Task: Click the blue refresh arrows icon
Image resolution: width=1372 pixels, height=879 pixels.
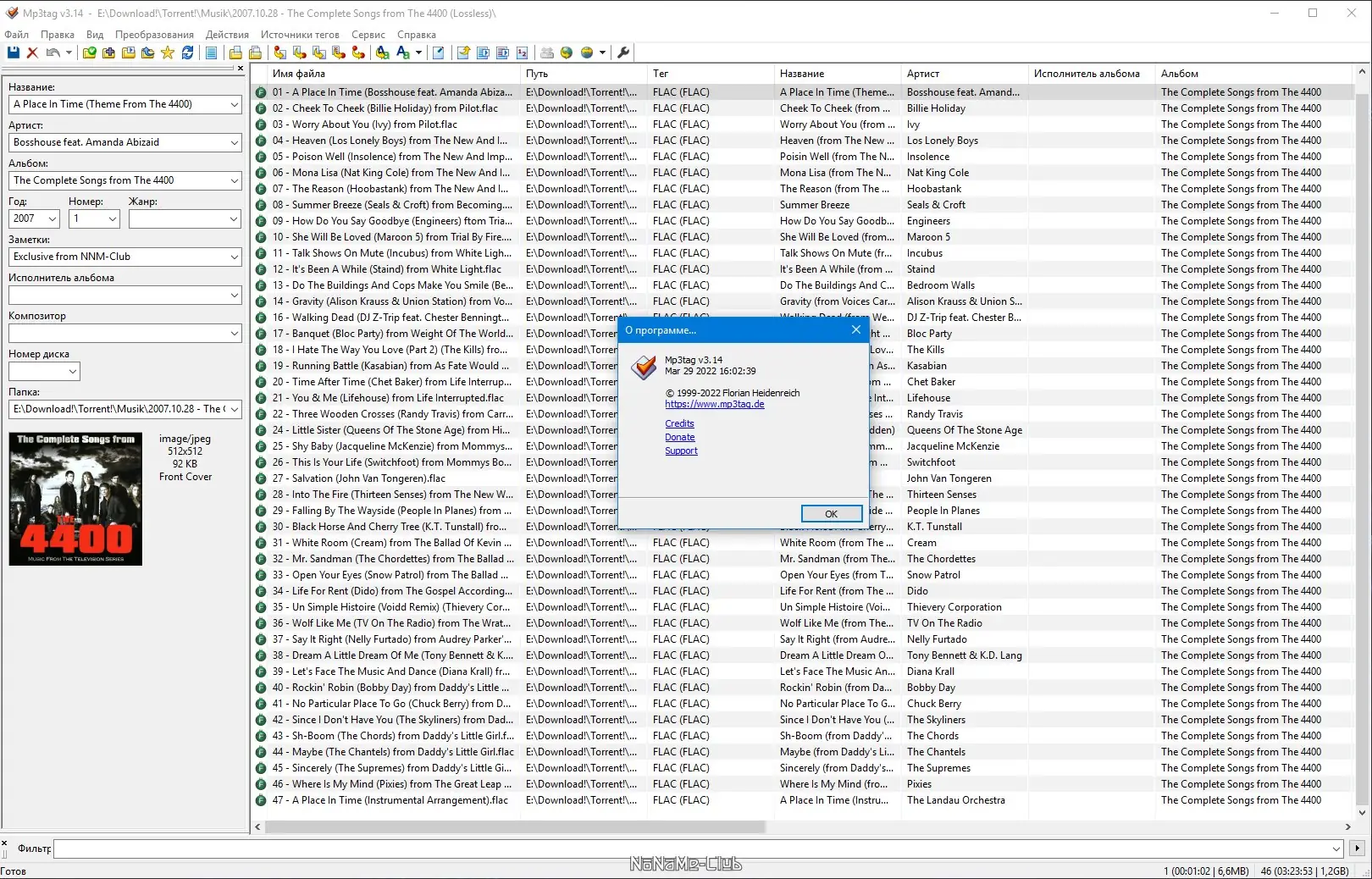Action: pyautogui.click(x=187, y=53)
